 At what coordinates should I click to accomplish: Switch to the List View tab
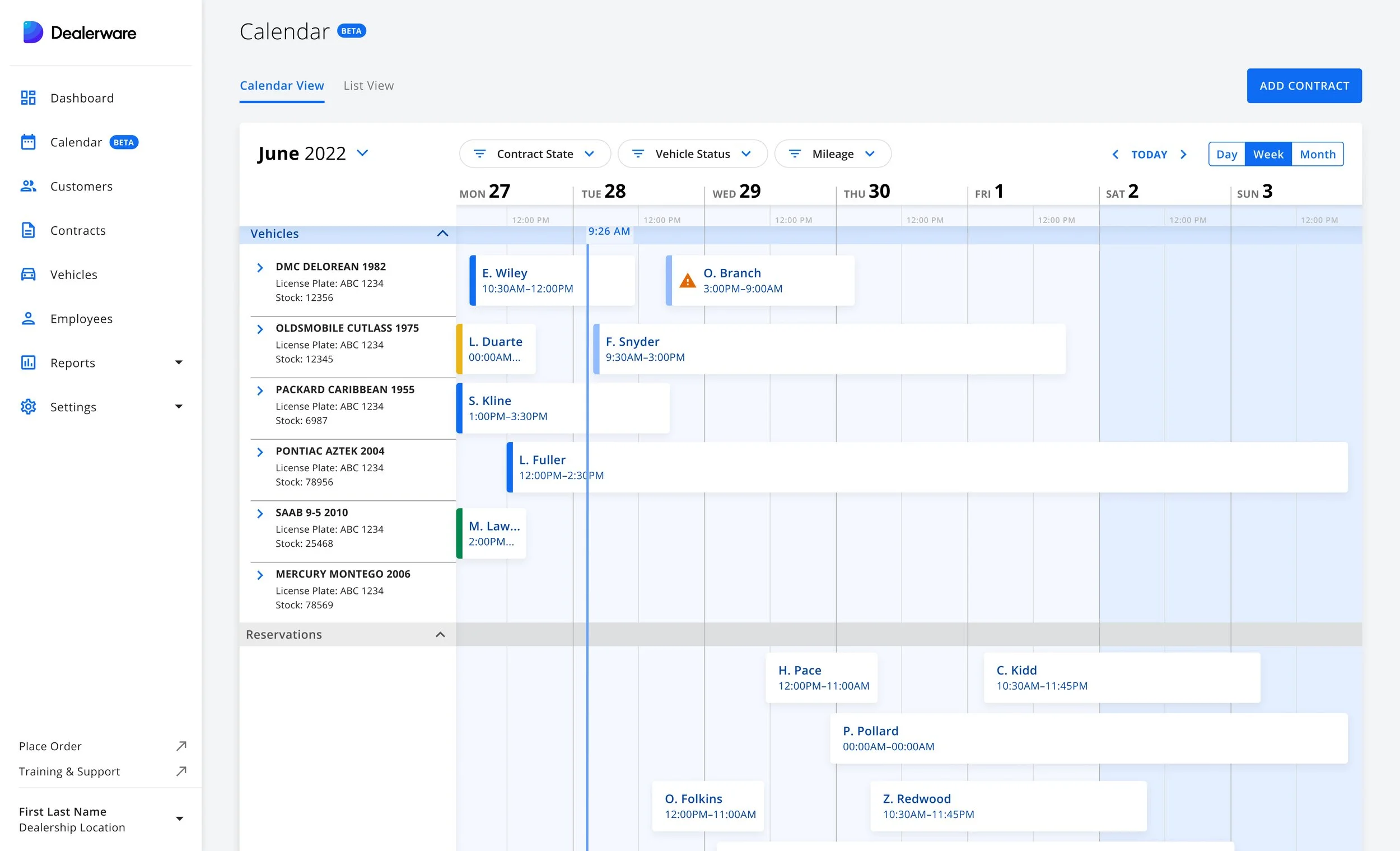(x=368, y=86)
